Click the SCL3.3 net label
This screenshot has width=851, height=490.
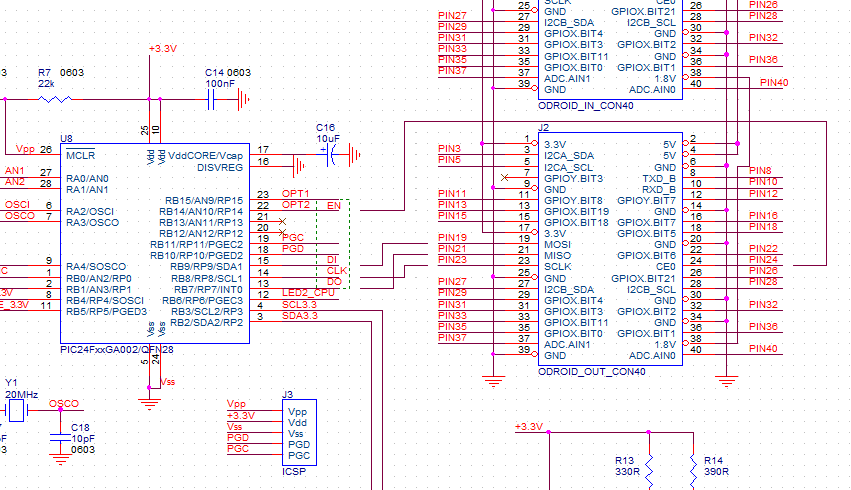coord(299,304)
